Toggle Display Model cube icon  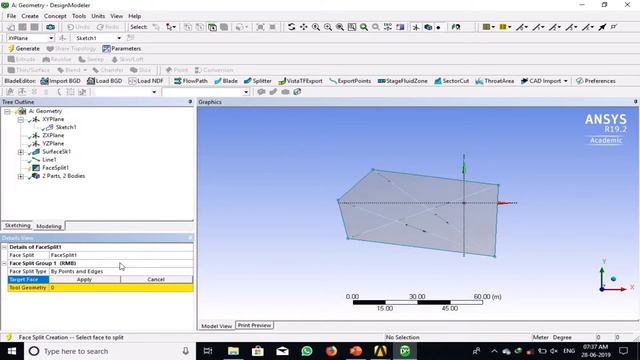428,27
